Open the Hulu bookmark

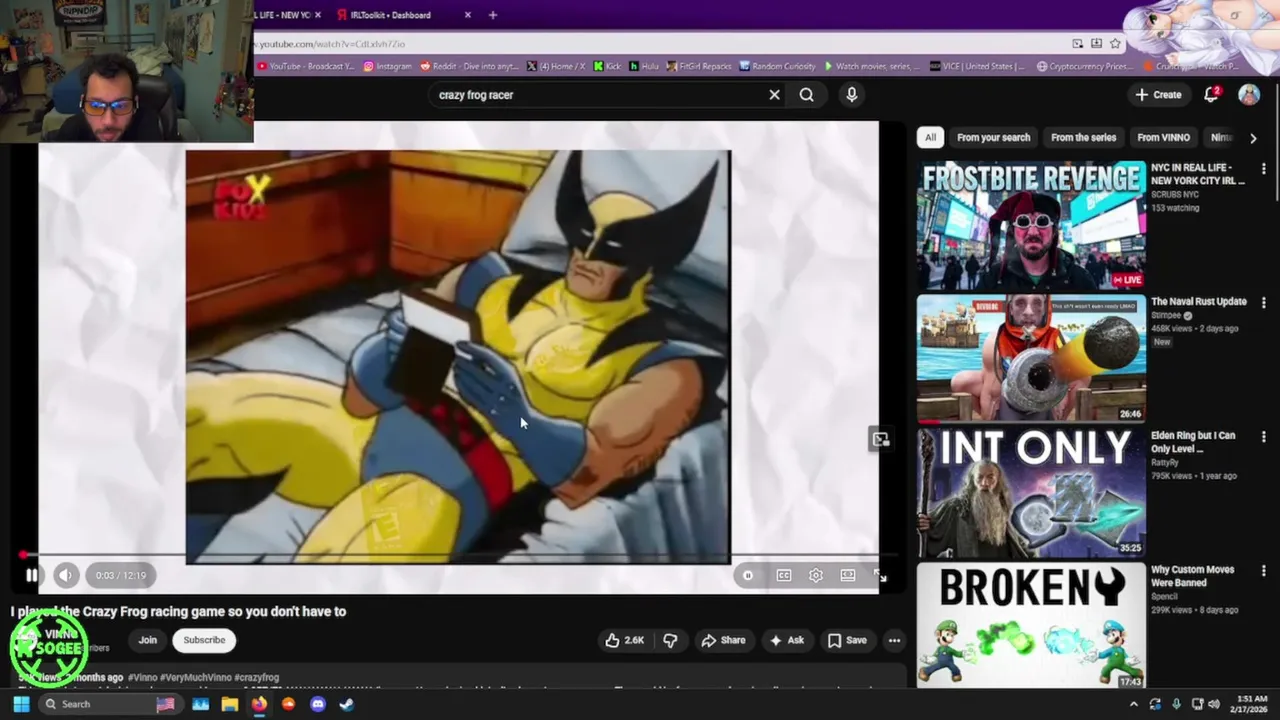click(643, 66)
